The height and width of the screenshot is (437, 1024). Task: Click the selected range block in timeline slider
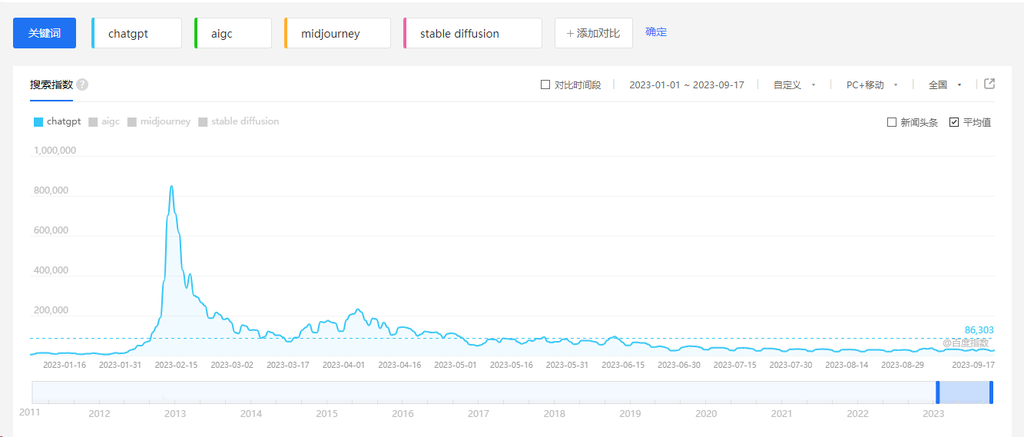point(965,392)
